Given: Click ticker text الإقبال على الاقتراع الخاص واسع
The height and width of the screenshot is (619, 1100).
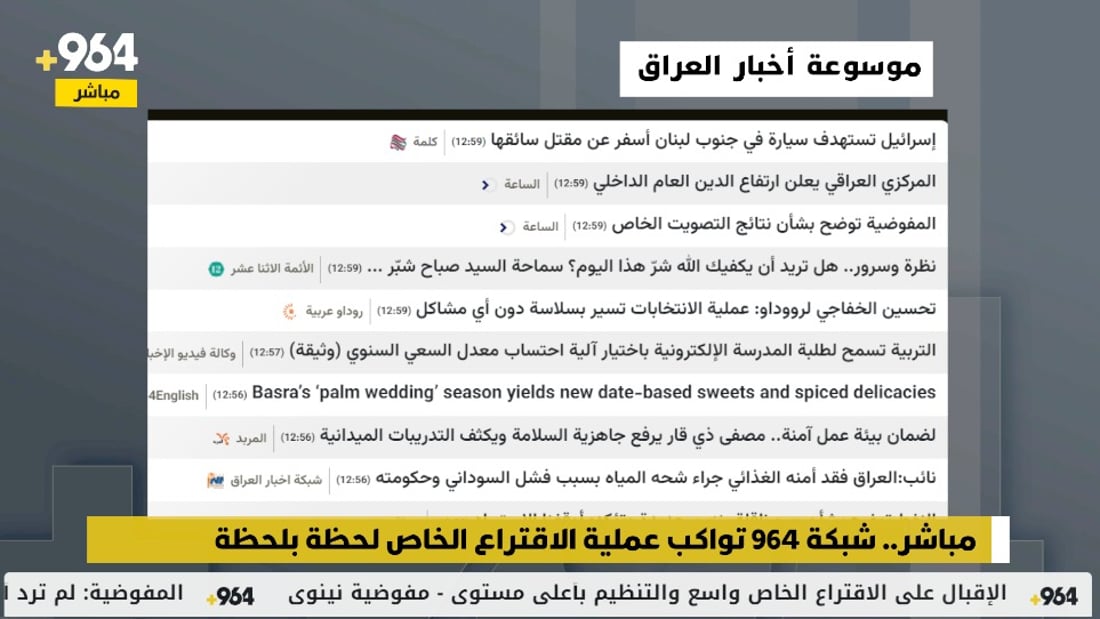Looking at the screenshot, I should coord(647,594).
